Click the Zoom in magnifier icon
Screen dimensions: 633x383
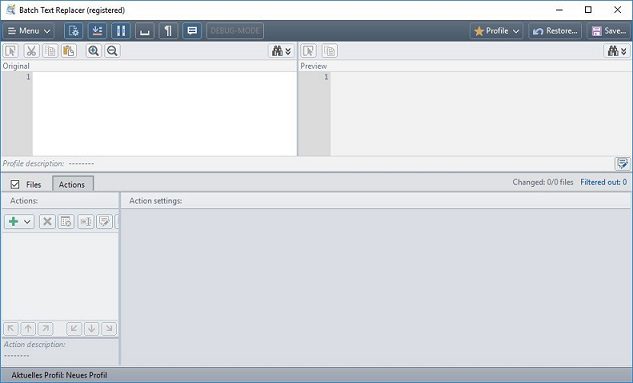tap(94, 51)
